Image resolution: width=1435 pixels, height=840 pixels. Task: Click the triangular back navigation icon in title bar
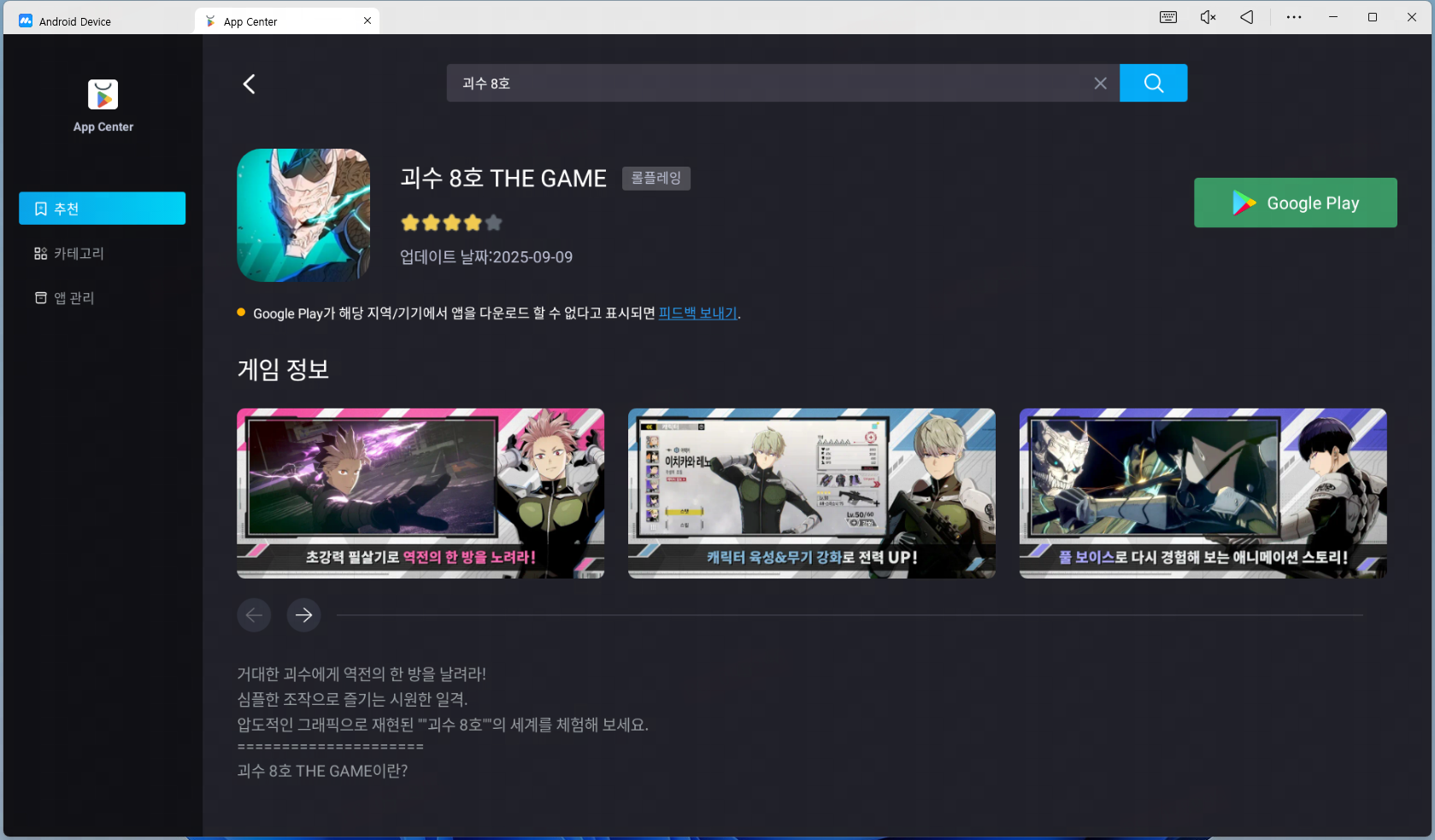click(x=1247, y=17)
